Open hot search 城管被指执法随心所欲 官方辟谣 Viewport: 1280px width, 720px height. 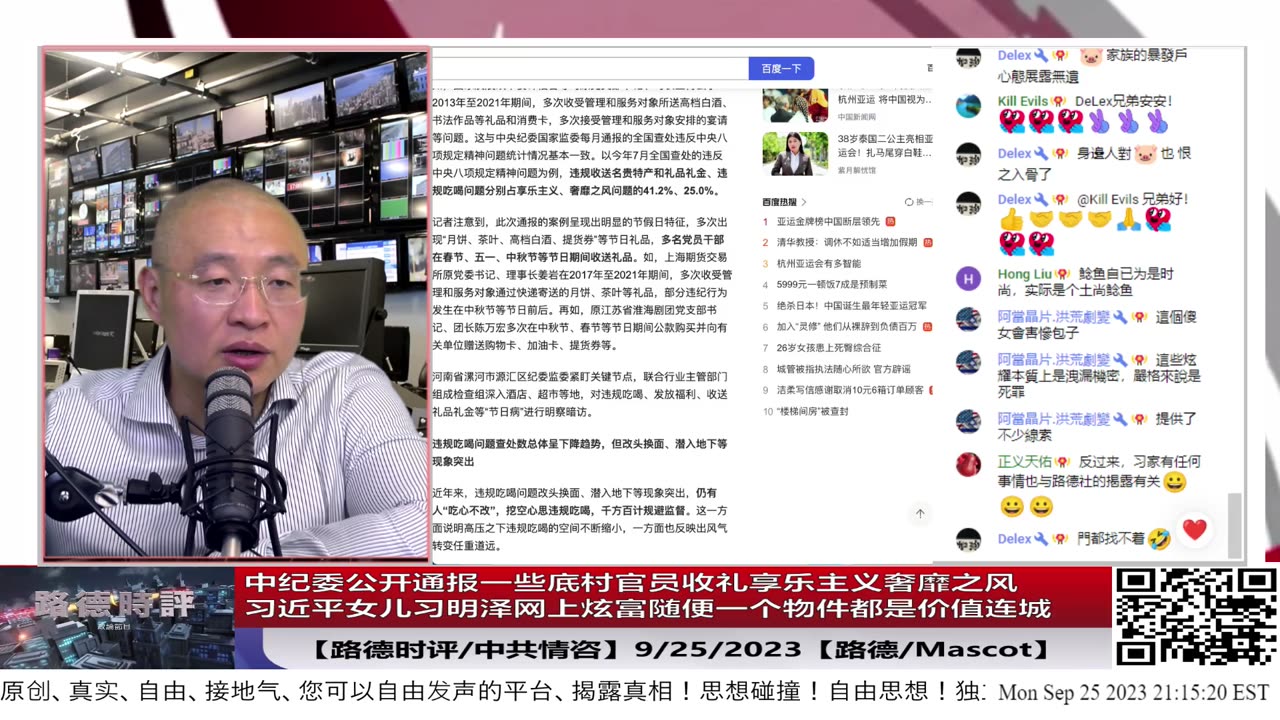pos(843,369)
